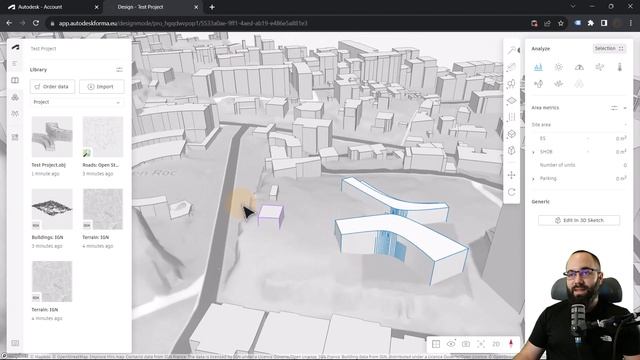Select the road lines tool in vertical toolbar

tap(511, 117)
